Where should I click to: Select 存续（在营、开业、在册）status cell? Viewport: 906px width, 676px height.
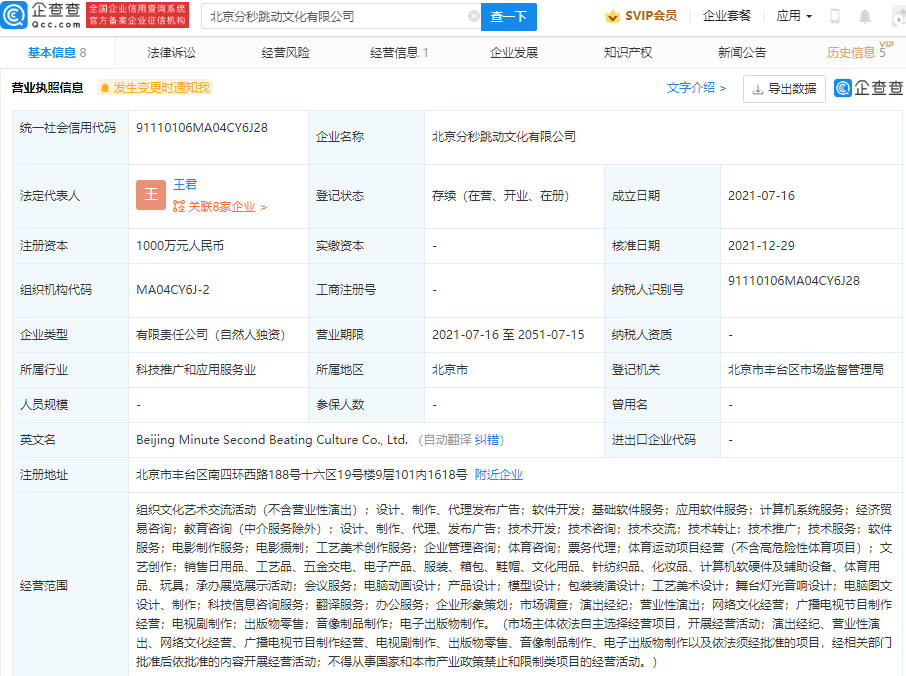click(500, 196)
